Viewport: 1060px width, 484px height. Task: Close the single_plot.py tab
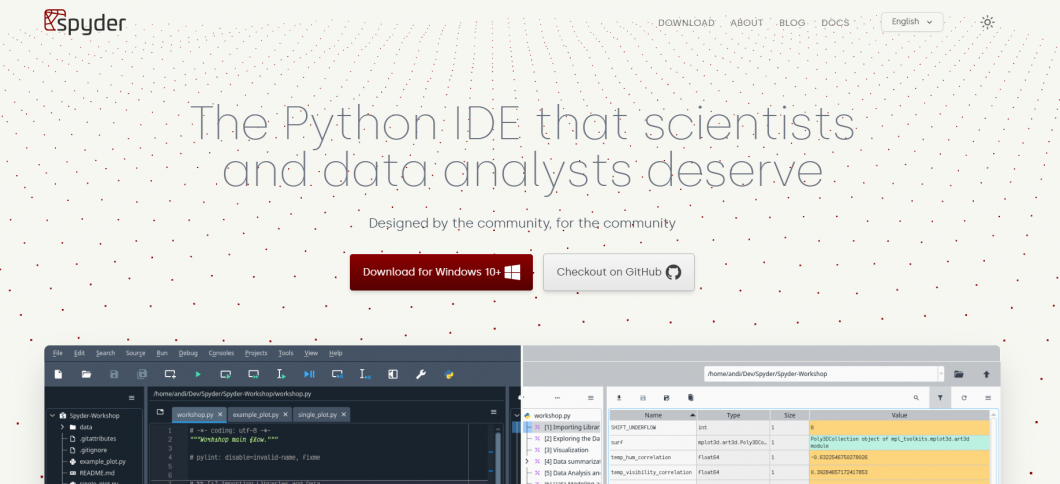coord(343,414)
